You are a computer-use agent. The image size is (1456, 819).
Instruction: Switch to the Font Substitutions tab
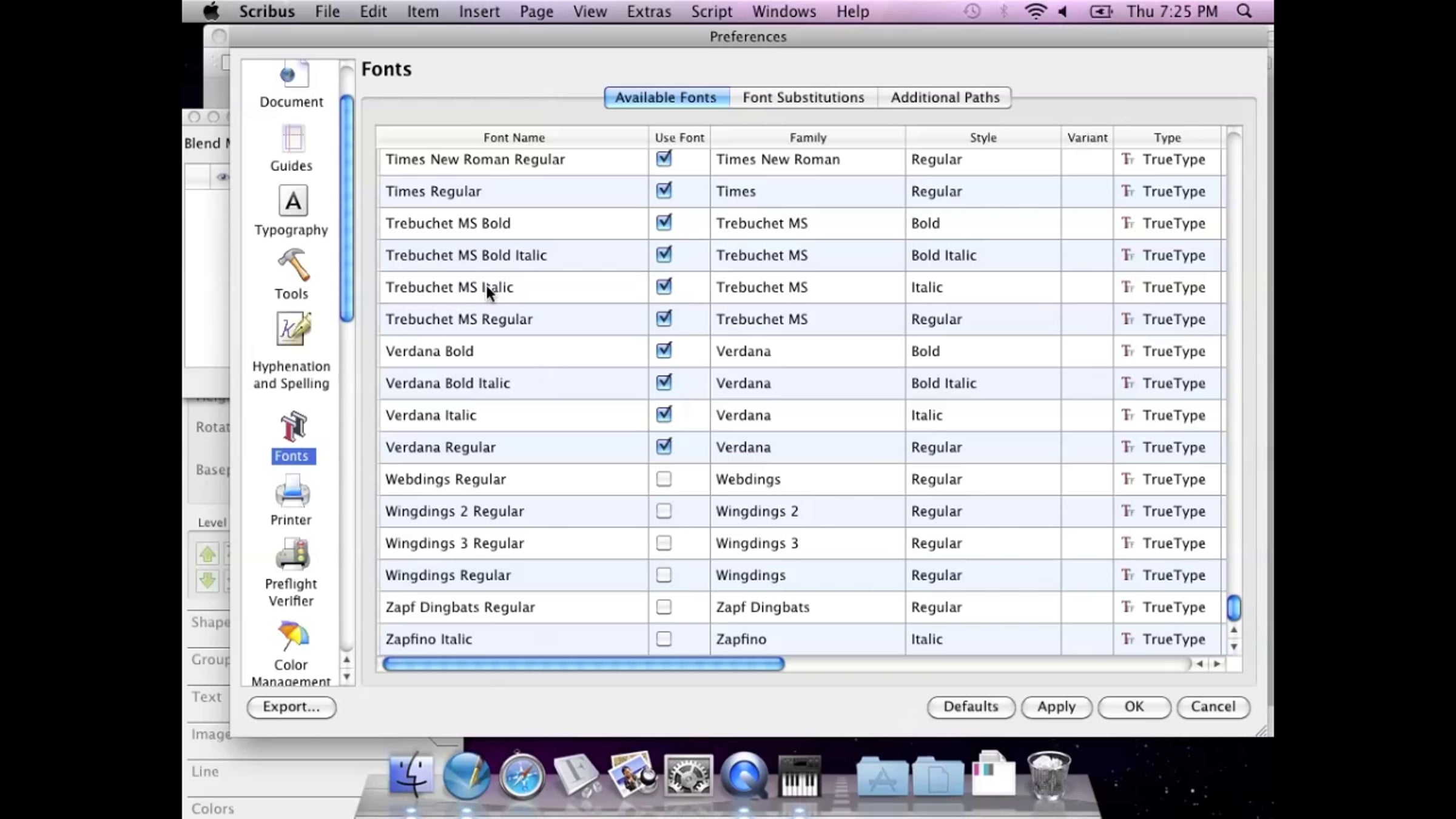(x=803, y=98)
